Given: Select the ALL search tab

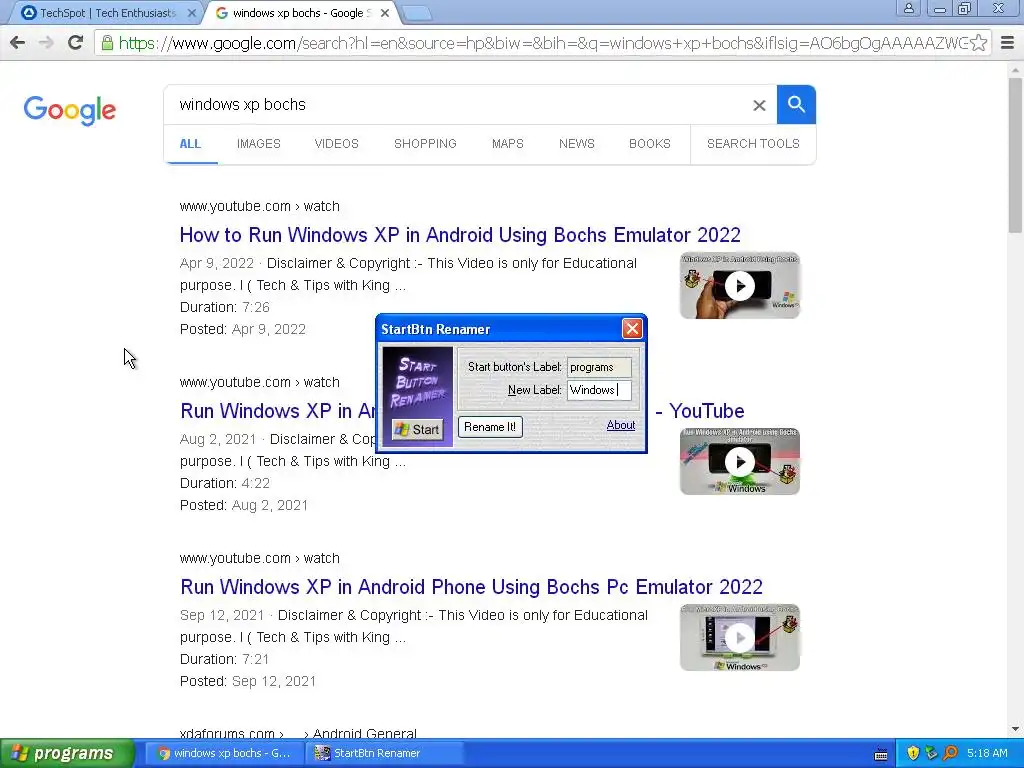Looking at the screenshot, I should pos(190,144).
